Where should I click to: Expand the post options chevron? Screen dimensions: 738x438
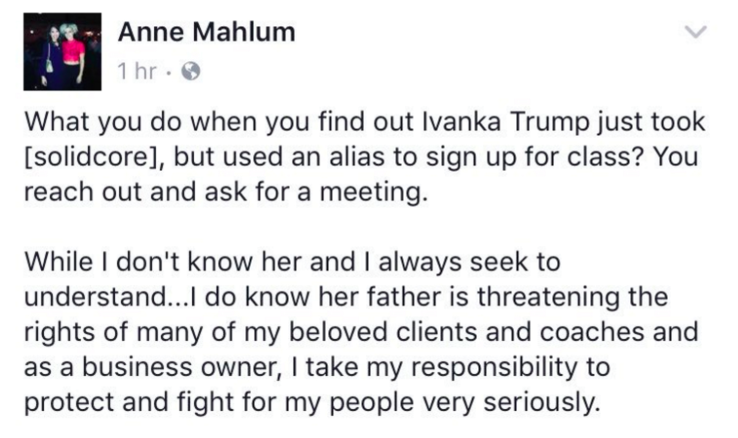click(x=695, y=32)
